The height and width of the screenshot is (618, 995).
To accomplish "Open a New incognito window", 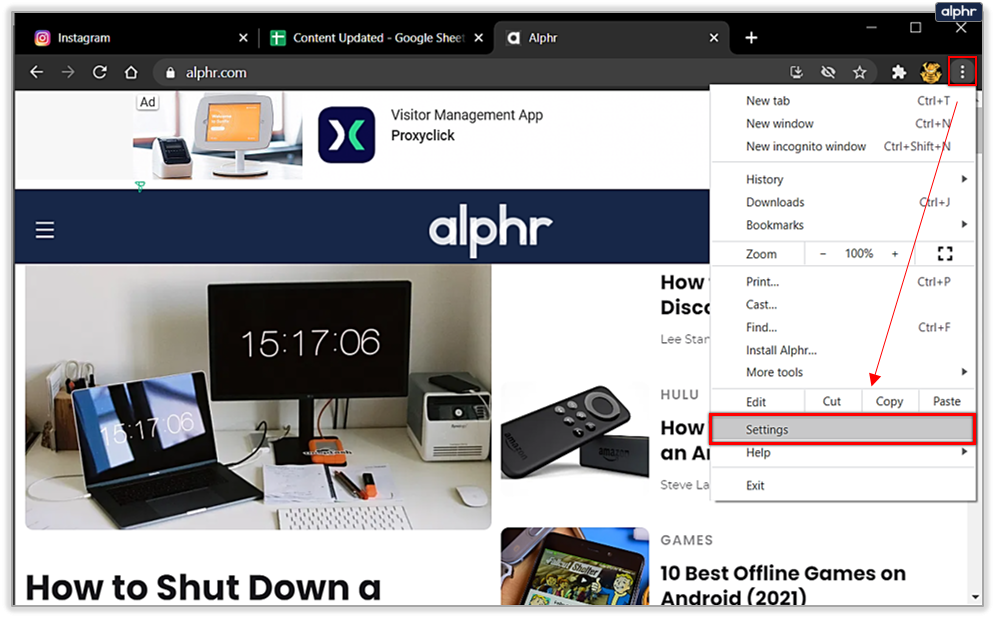I will coord(843,147).
